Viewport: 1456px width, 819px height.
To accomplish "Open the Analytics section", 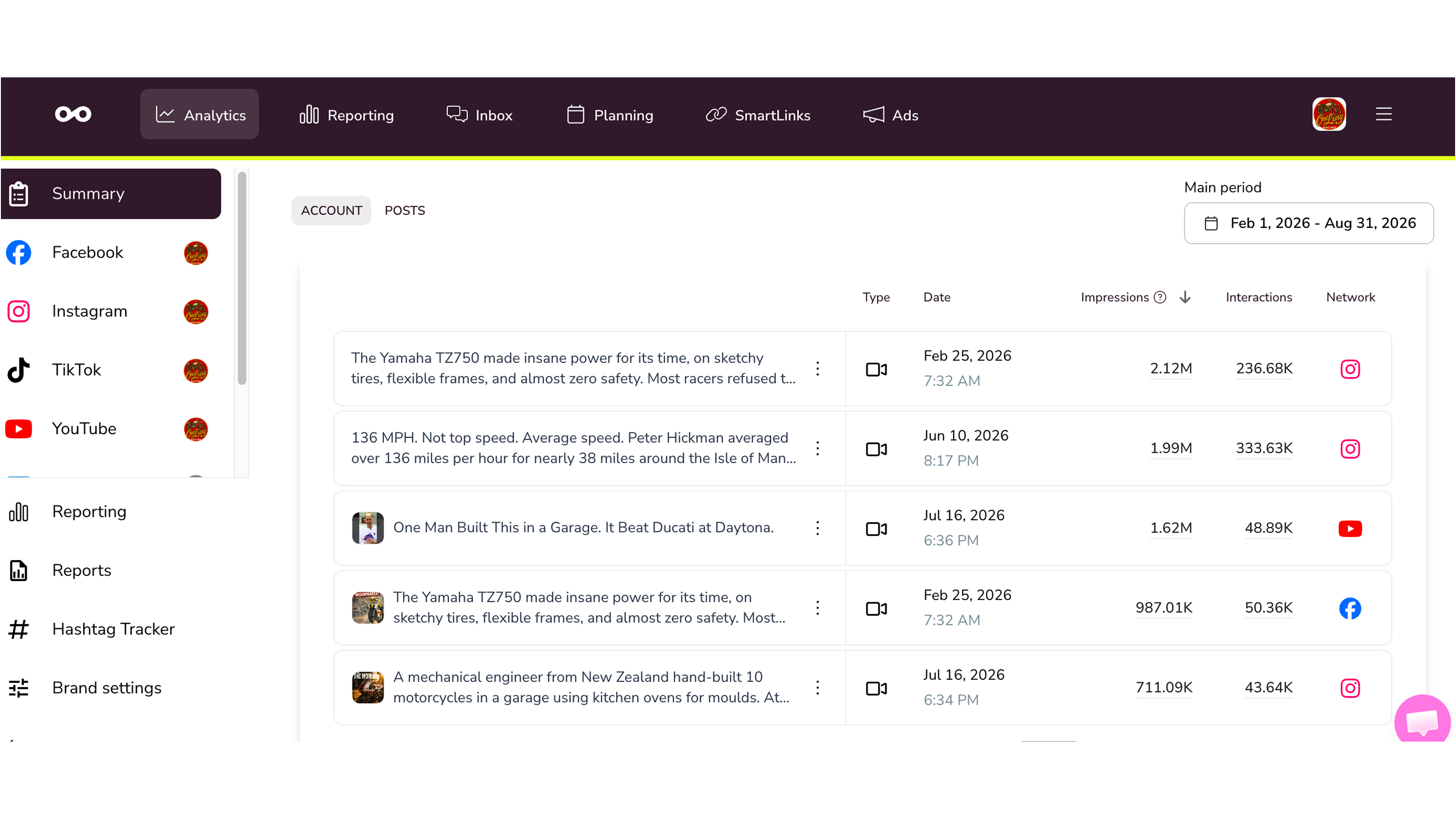I will click(x=200, y=114).
